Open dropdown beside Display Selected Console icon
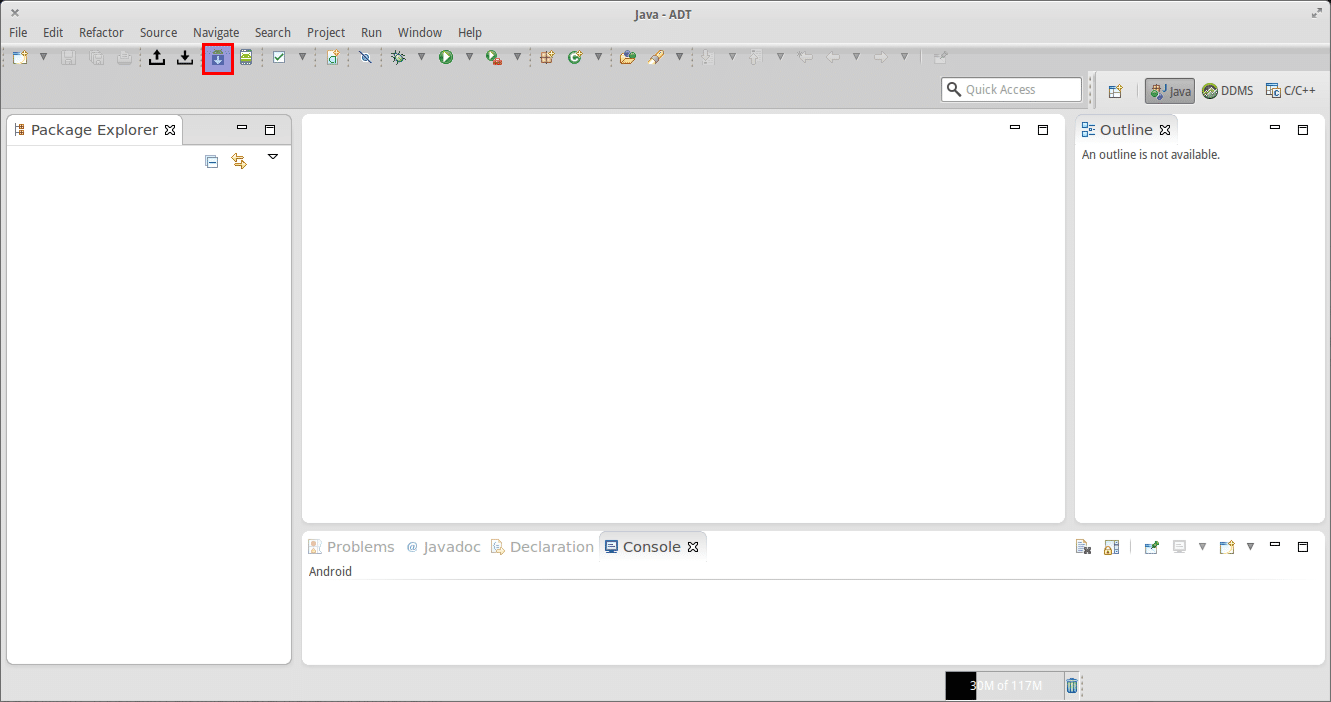 tap(1202, 547)
